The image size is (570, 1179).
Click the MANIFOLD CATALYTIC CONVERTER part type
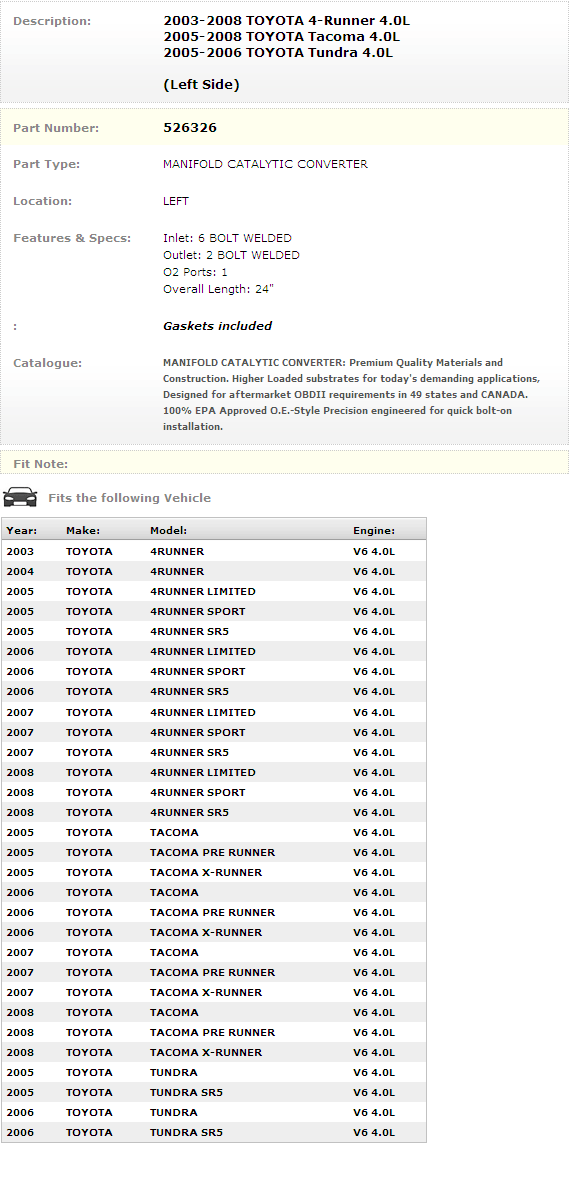coord(265,164)
